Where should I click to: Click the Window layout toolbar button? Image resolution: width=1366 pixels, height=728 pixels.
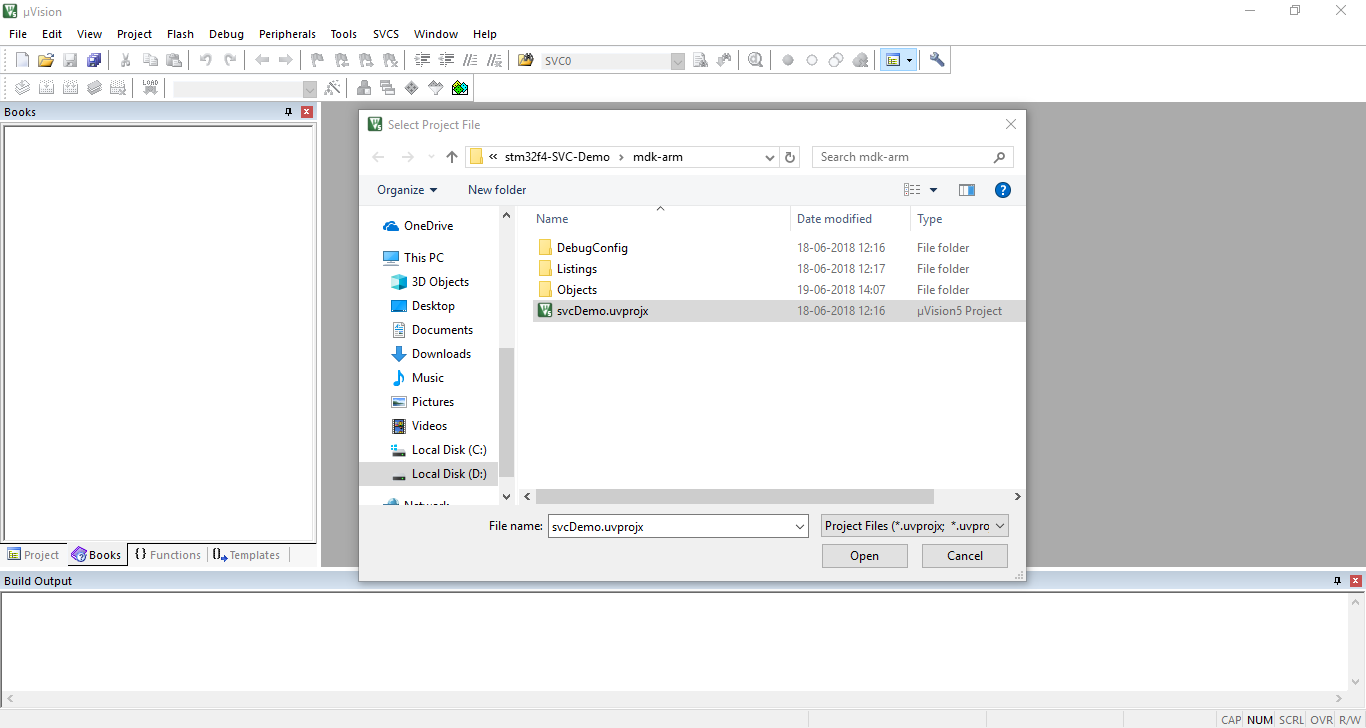[x=892, y=60]
